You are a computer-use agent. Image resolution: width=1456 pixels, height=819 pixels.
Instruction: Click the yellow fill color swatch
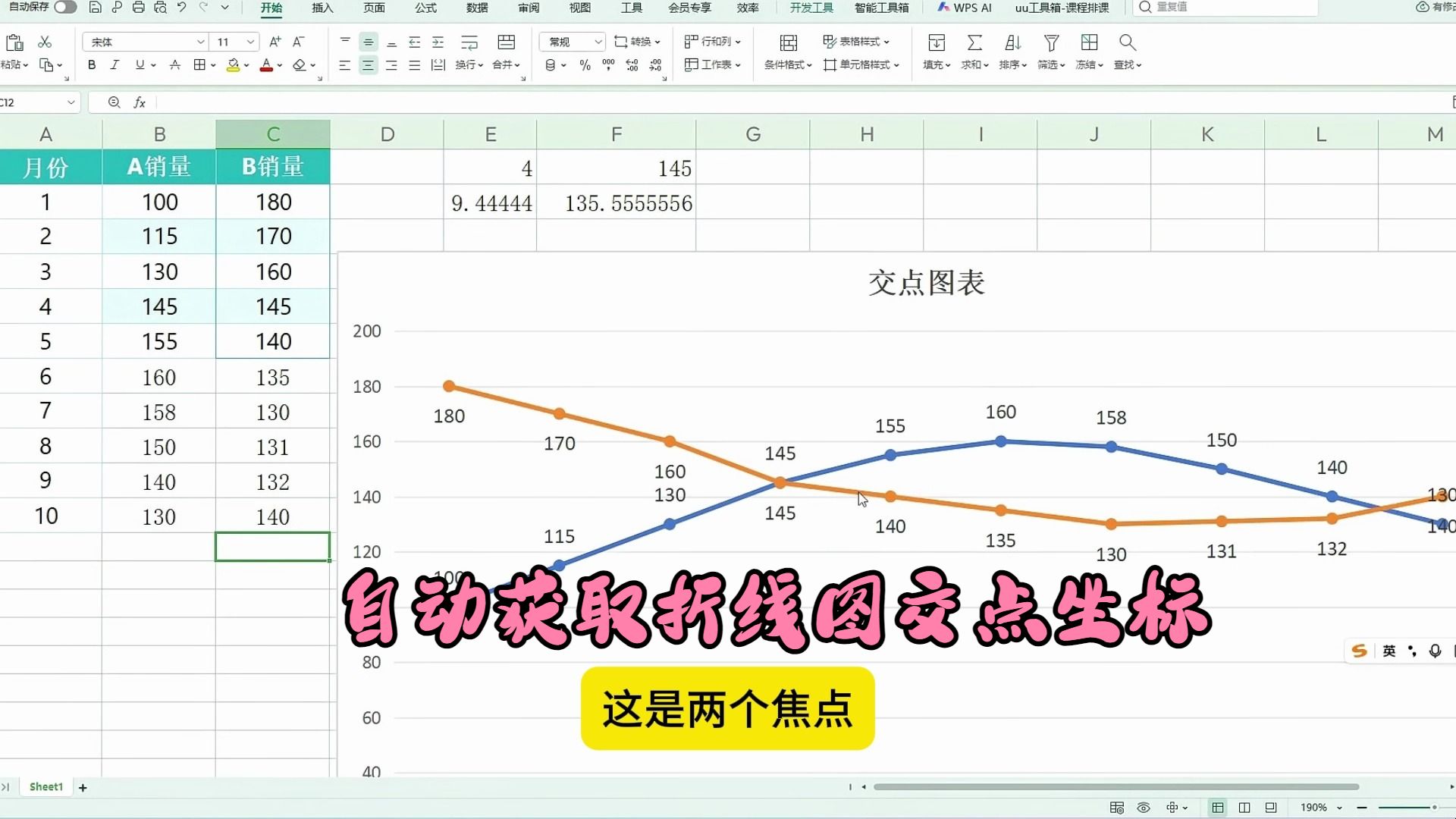click(x=234, y=65)
